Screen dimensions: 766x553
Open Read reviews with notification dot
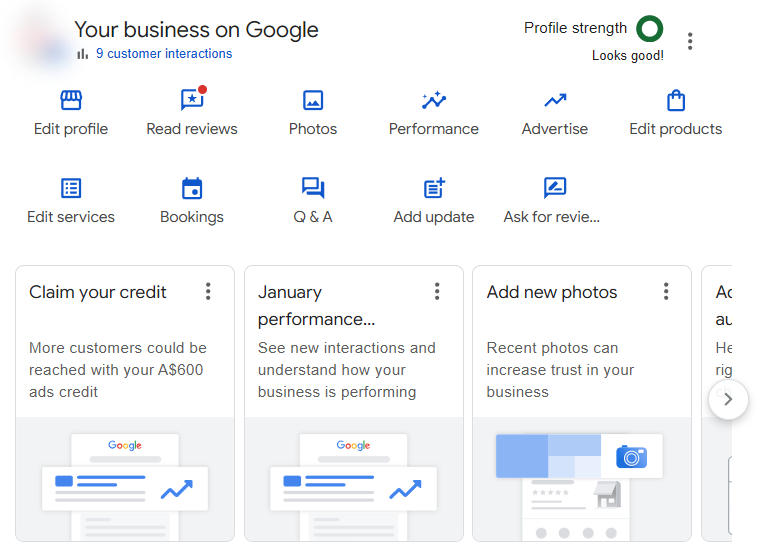tap(192, 101)
